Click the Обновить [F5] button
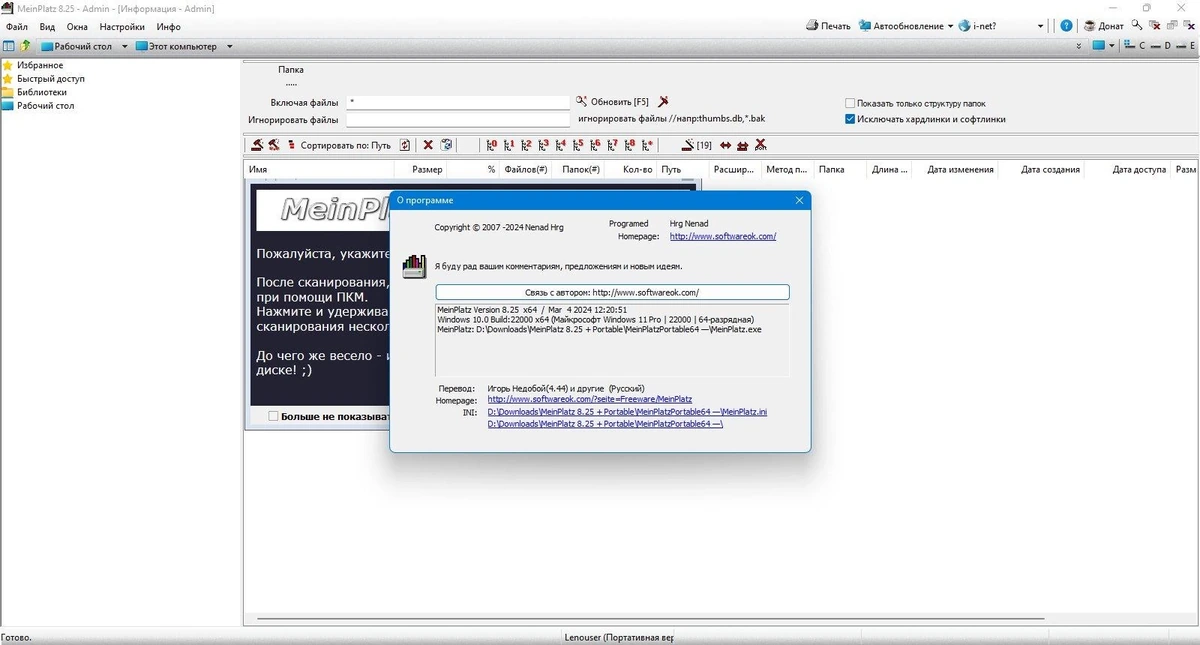1200x645 pixels. pyautogui.click(x=612, y=102)
